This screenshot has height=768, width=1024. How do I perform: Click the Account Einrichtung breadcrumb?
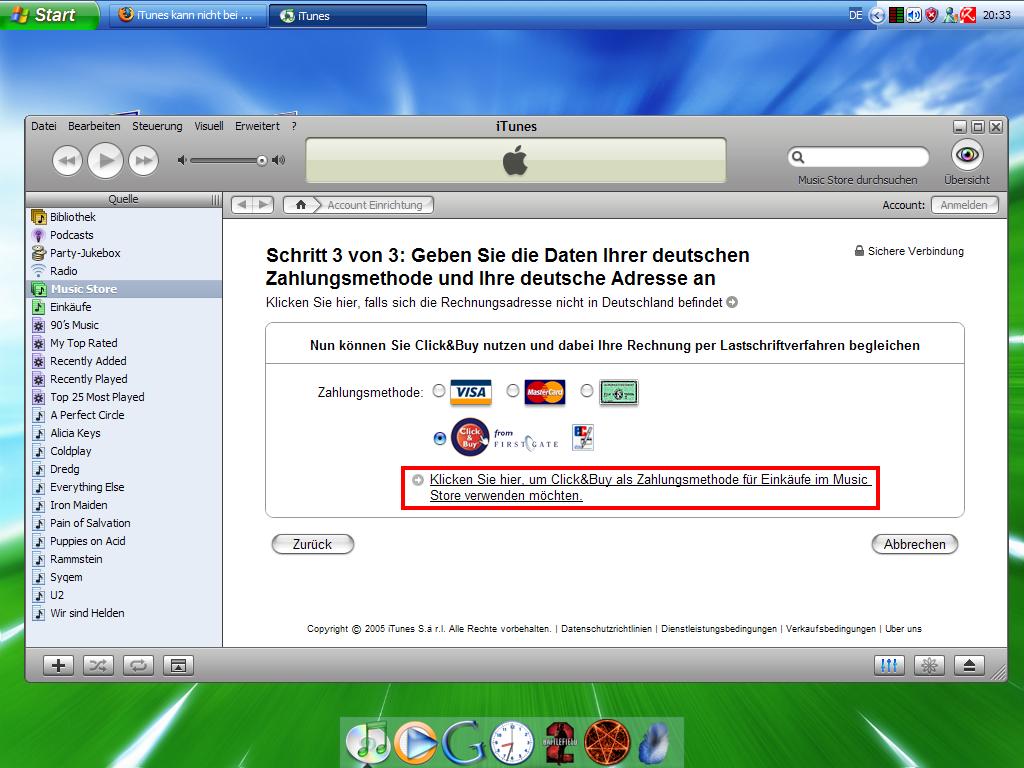(x=375, y=205)
